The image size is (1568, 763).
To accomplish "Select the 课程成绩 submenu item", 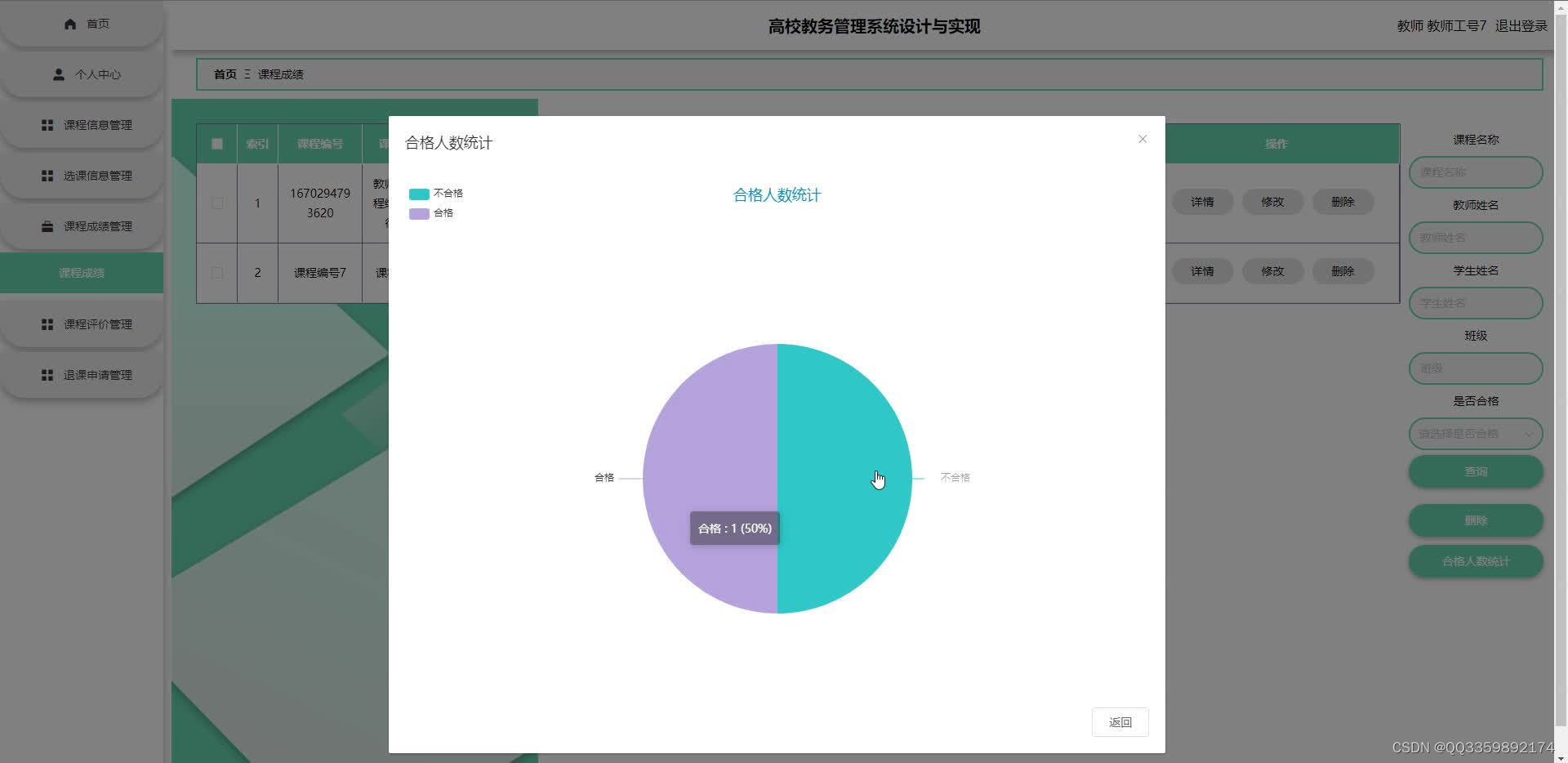I will (82, 273).
